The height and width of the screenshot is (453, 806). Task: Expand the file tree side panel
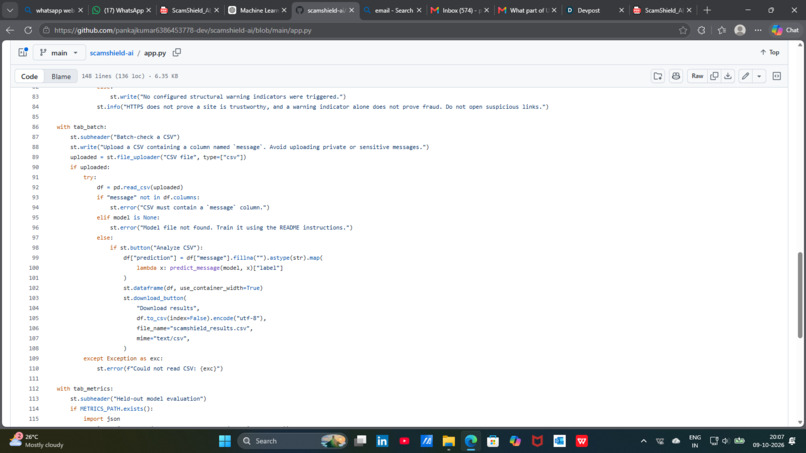(x=23, y=52)
